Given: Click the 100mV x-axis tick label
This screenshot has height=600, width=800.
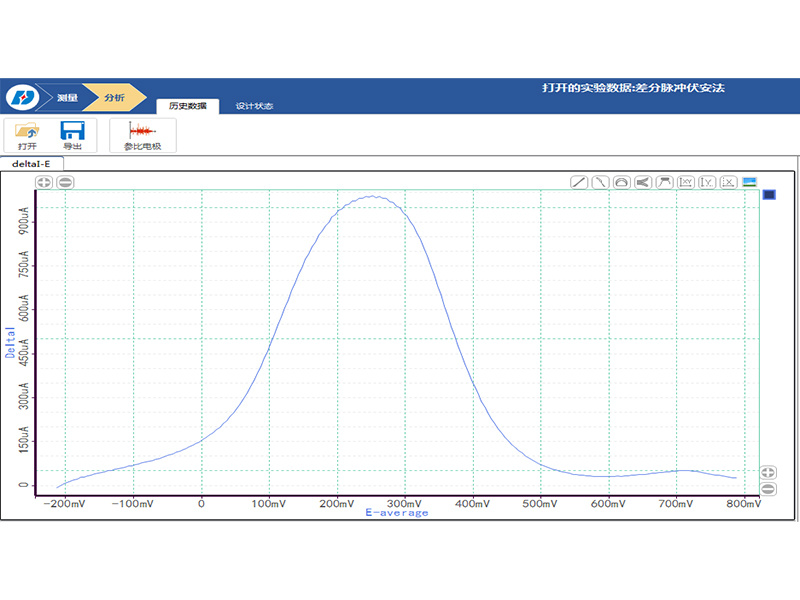Looking at the screenshot, I should coord(269,504).
